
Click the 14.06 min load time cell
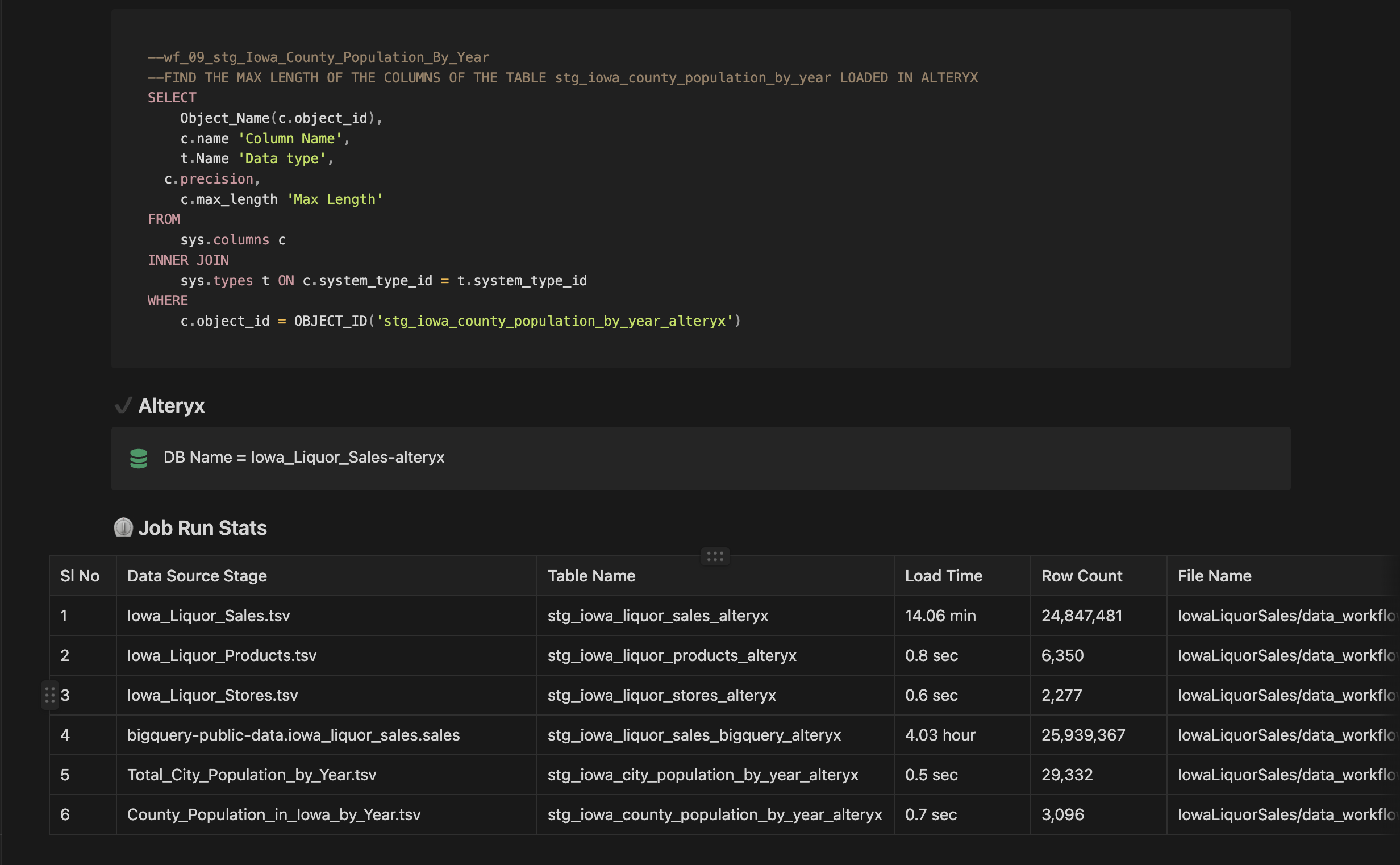963,616
